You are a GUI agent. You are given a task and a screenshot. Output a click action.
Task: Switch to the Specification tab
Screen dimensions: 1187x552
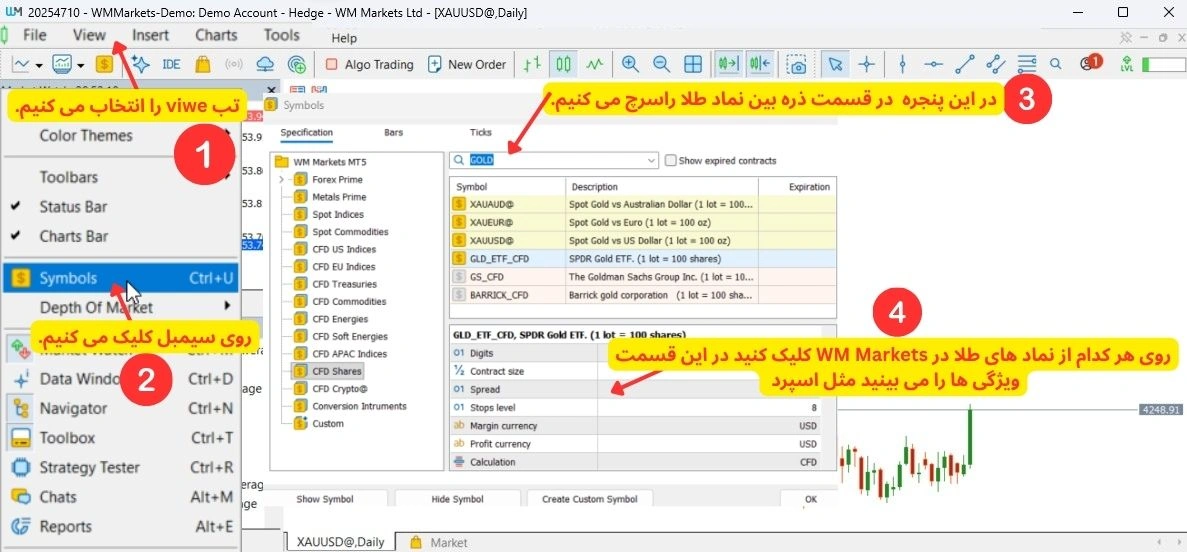[x=307, y=133]
